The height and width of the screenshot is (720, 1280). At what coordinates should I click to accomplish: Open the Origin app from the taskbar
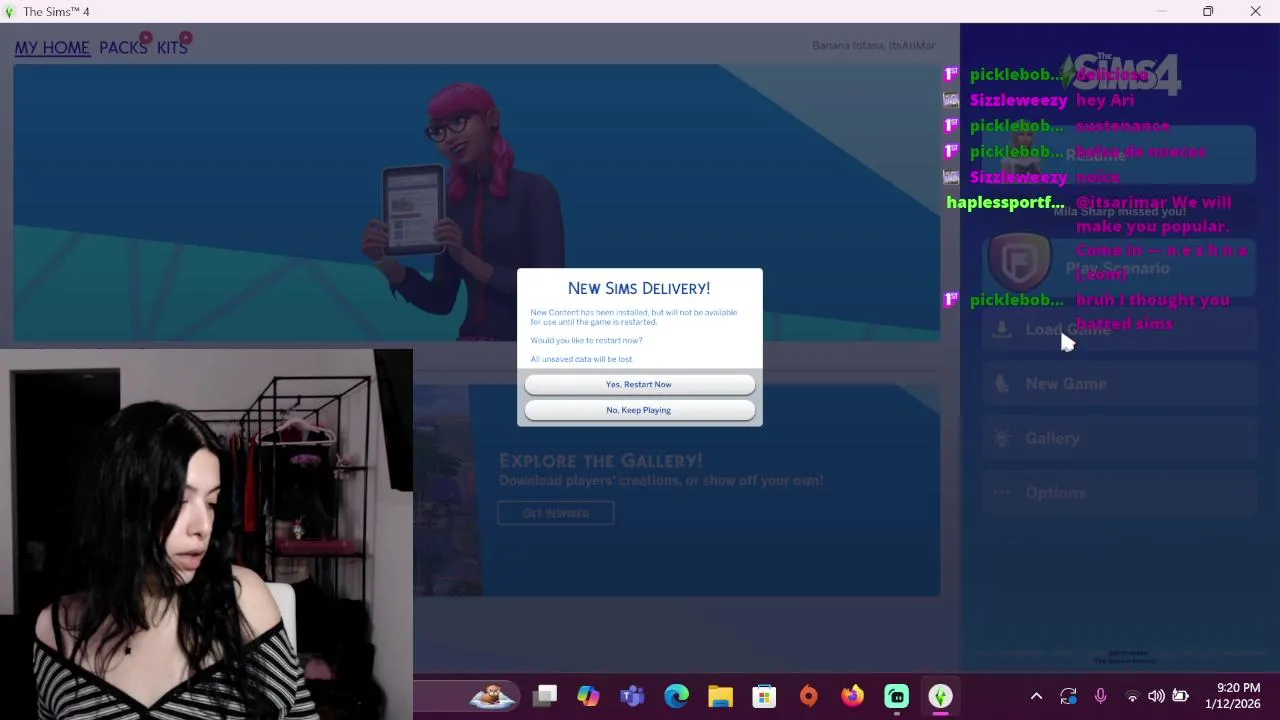808,696
